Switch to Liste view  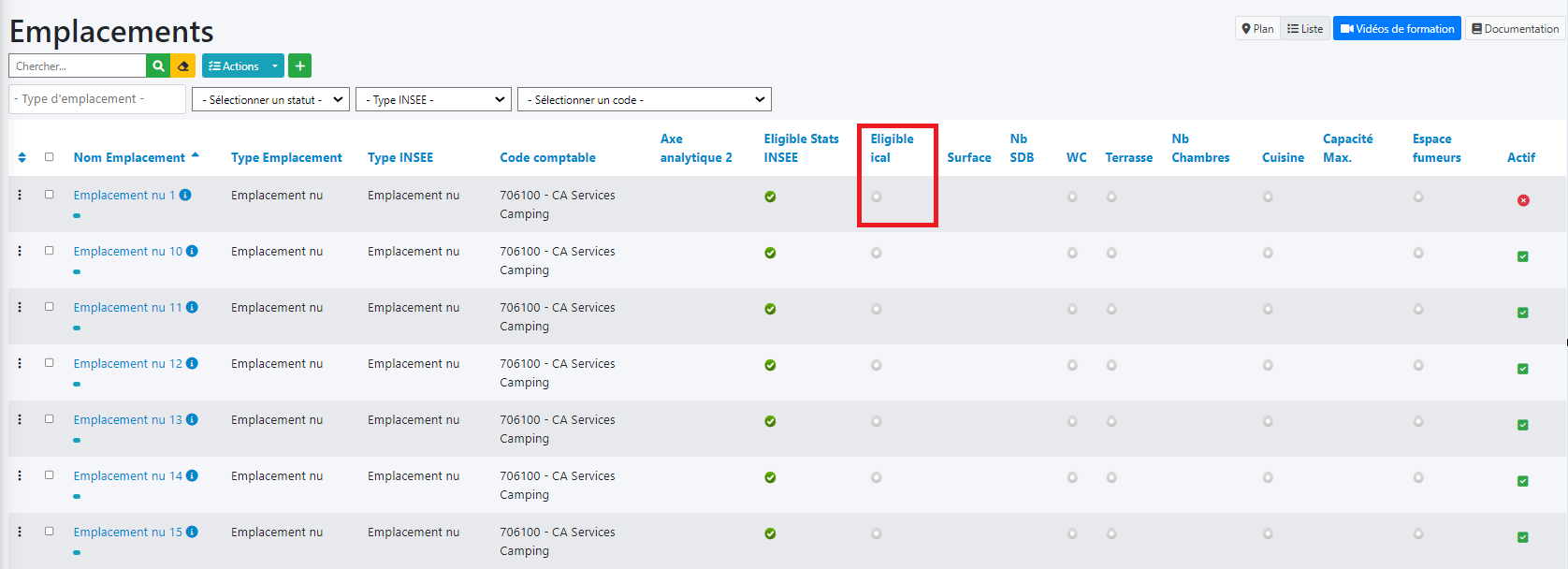click(x=1305, y=29)
